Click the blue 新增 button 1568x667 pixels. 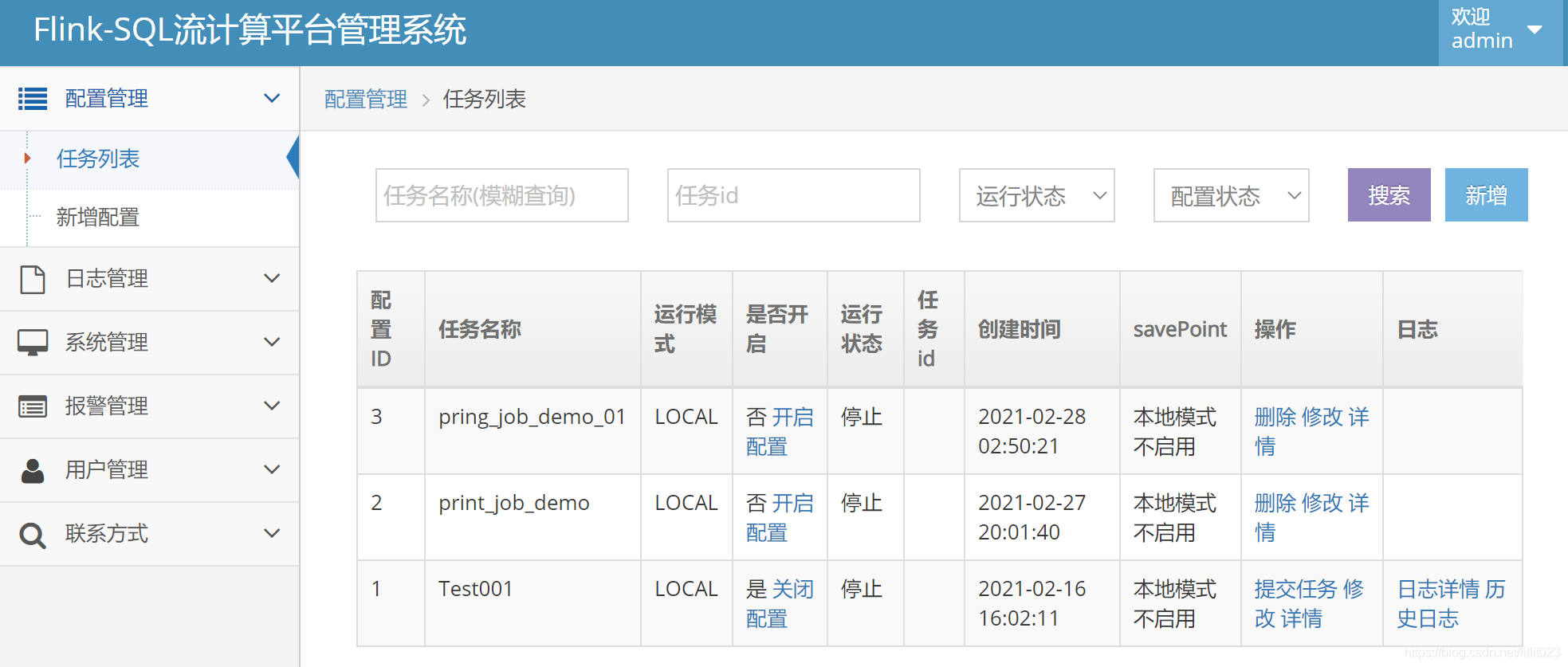(x=1486, y=195)
